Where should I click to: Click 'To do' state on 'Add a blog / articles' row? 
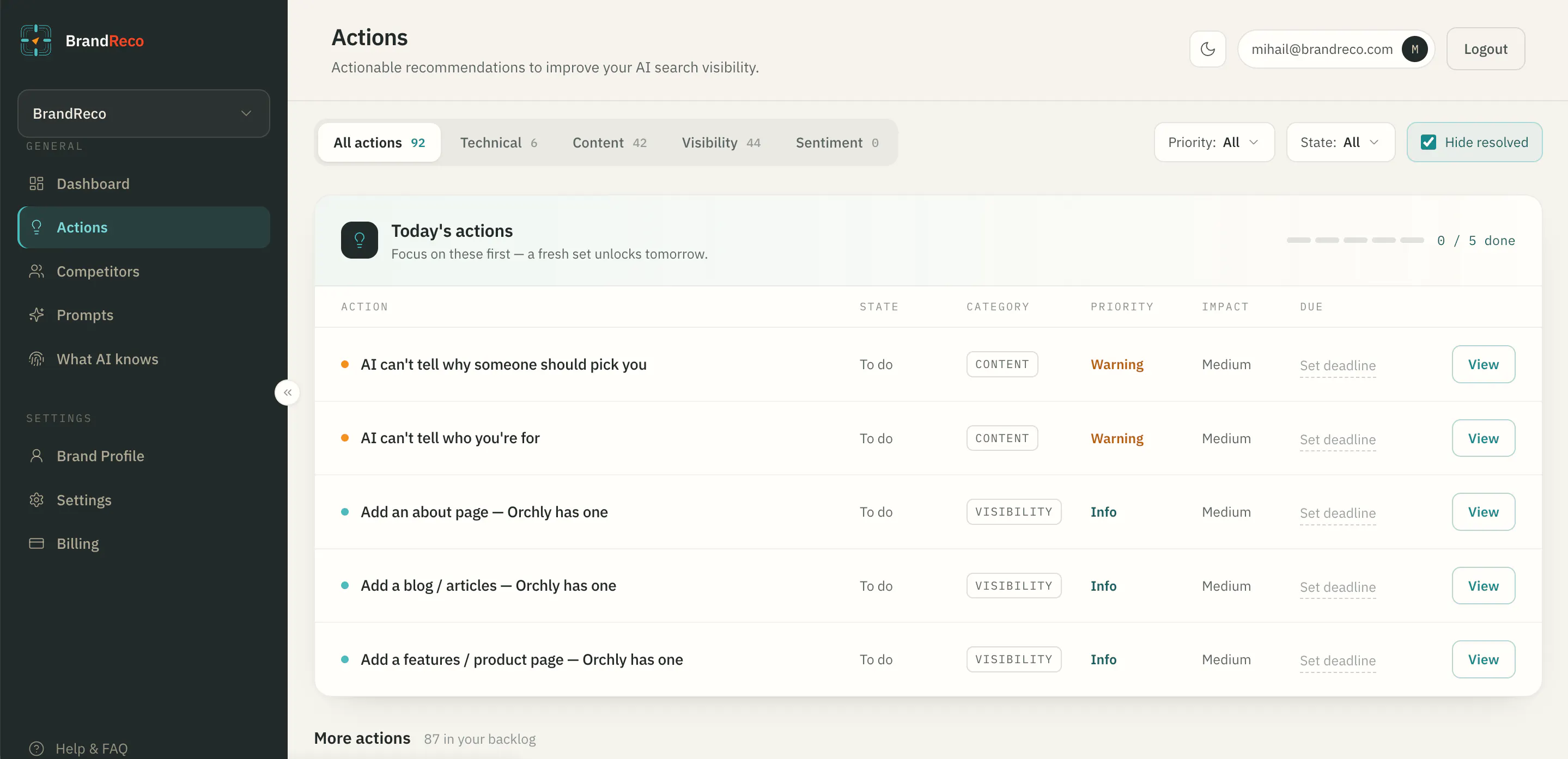[x=876, y=586]
